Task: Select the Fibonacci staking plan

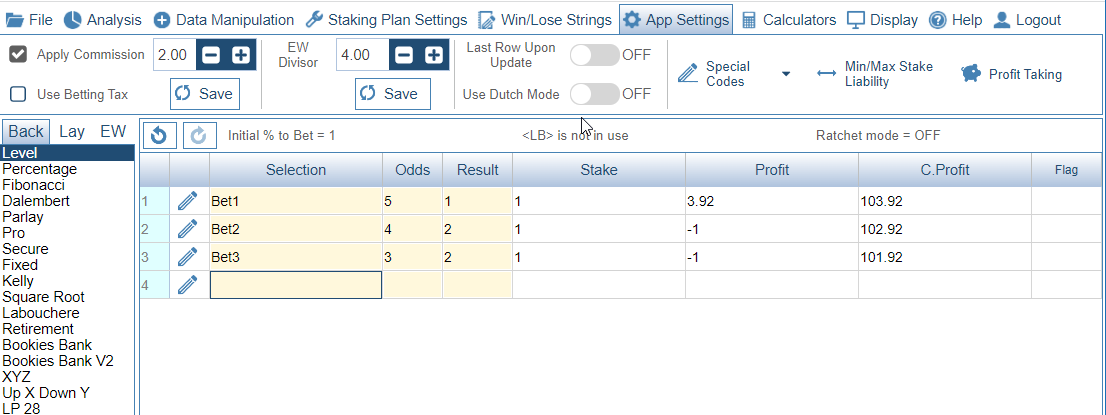Action: [34, 185]
